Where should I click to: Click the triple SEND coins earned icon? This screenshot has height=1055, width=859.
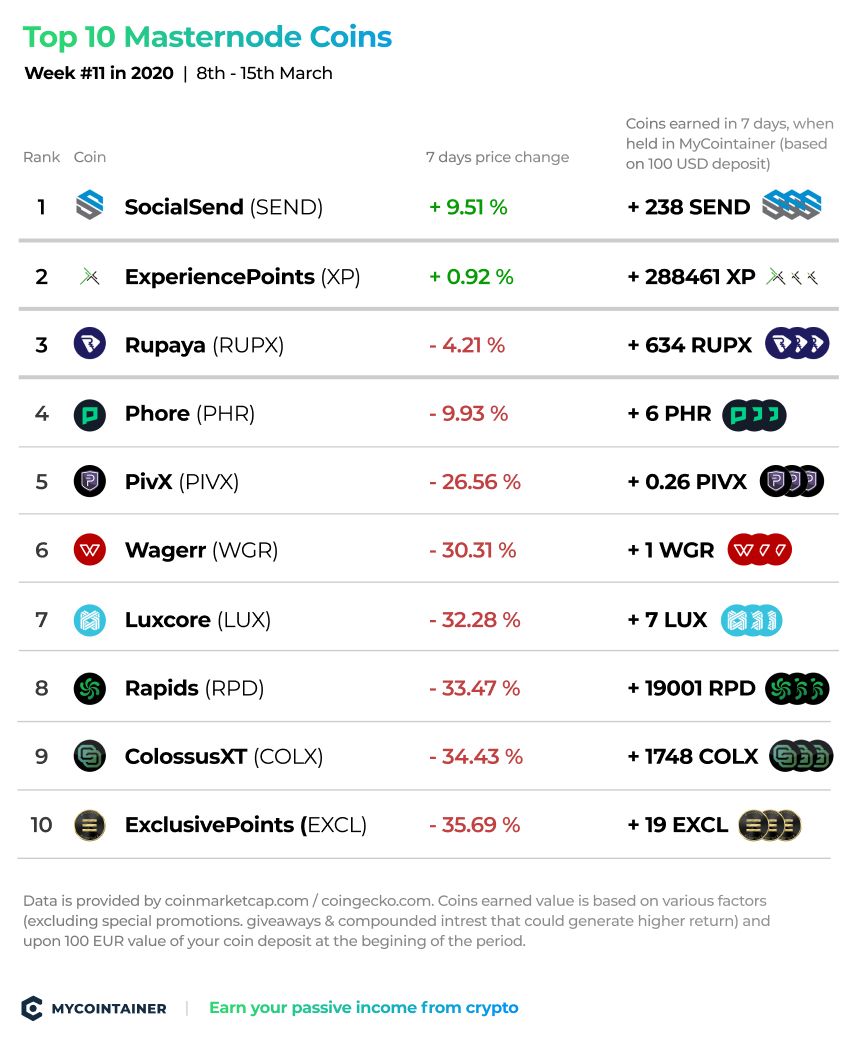click(792, 205)
